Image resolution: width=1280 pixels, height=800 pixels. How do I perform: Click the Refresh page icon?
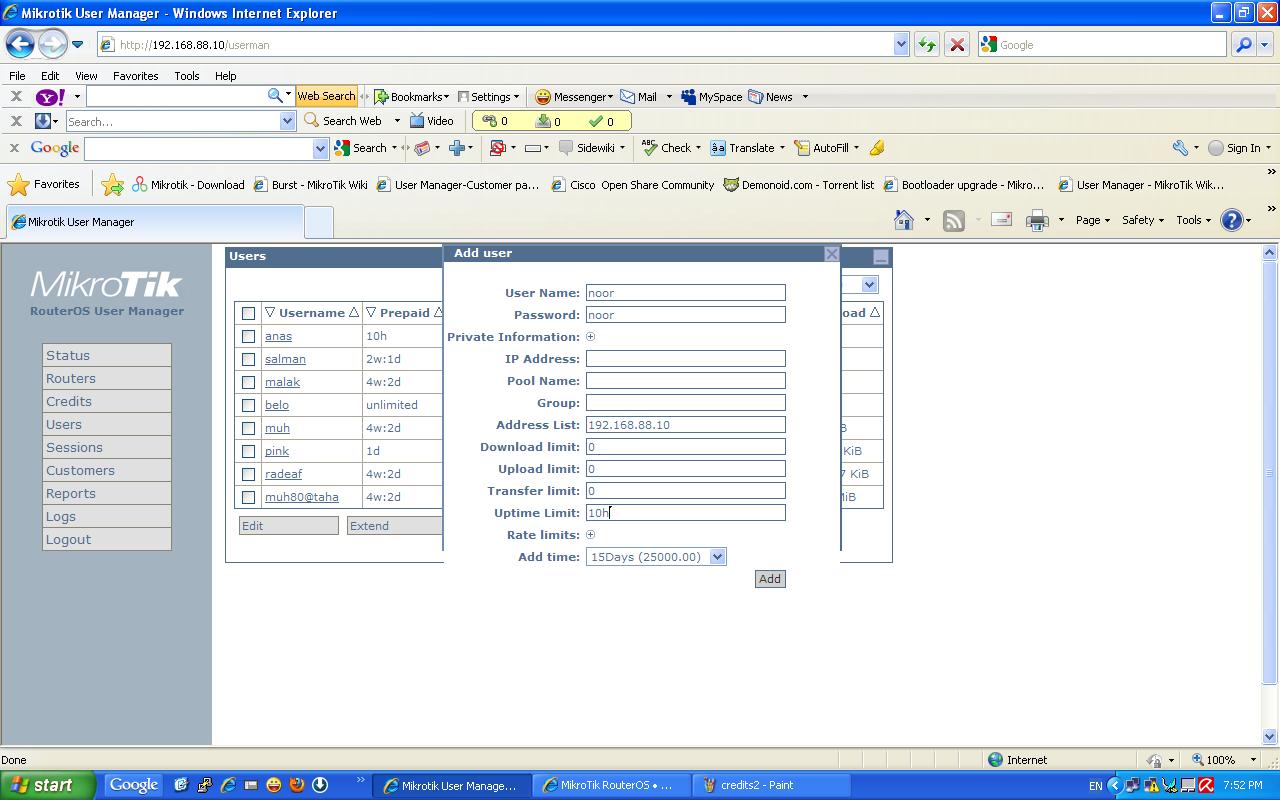point(927,44)
